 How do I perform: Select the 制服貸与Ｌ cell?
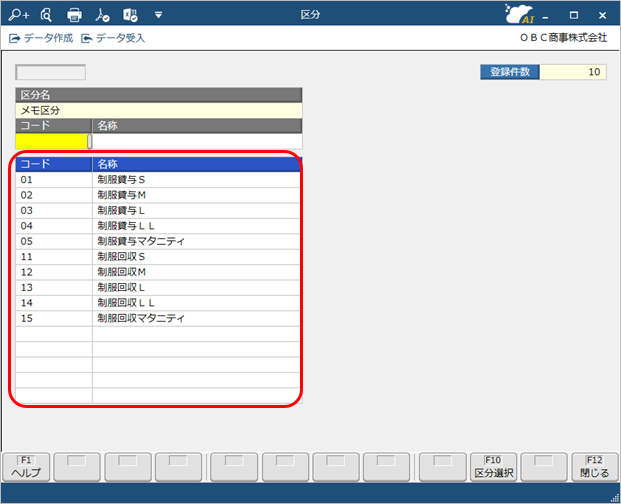pos(196,211)
